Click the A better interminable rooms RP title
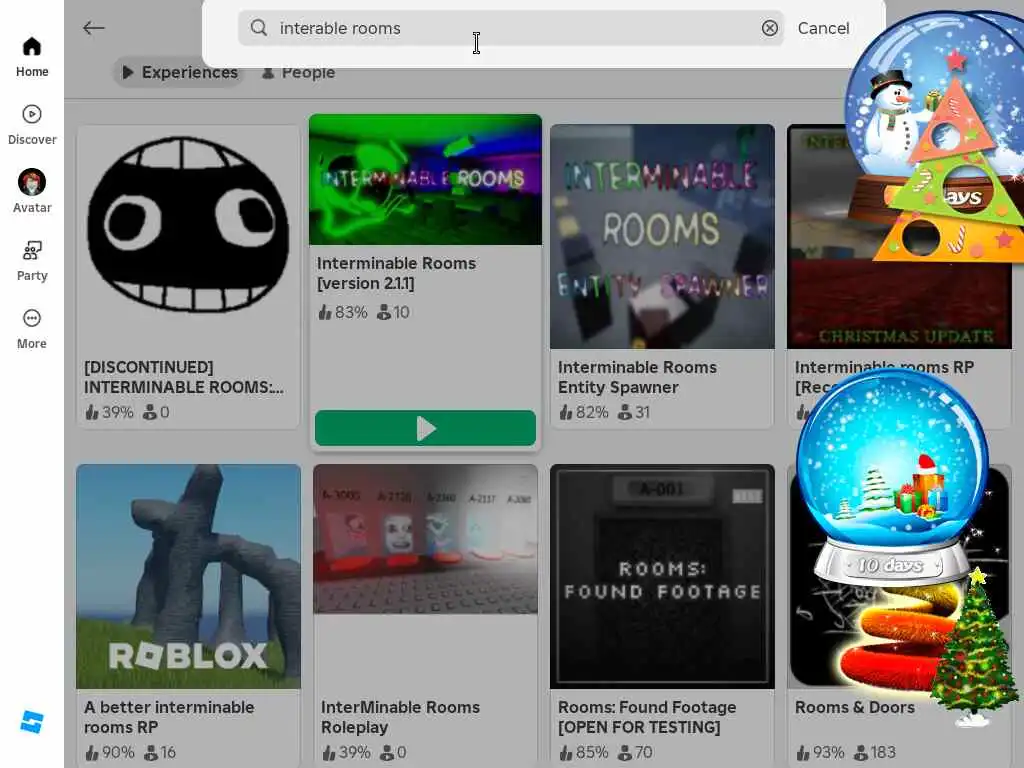 coord(169,717)
